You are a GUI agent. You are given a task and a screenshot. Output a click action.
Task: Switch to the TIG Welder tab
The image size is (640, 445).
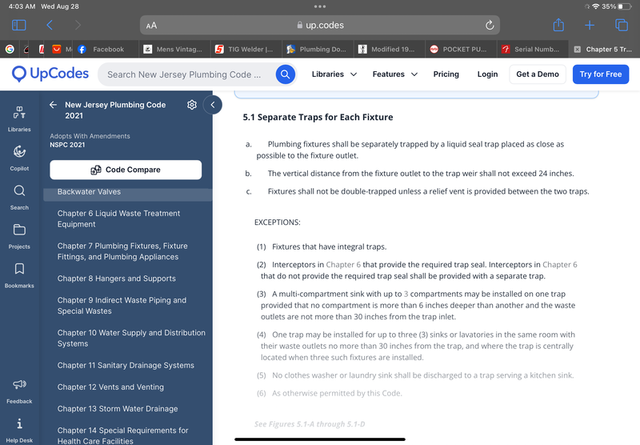click(x=245, y=49)
